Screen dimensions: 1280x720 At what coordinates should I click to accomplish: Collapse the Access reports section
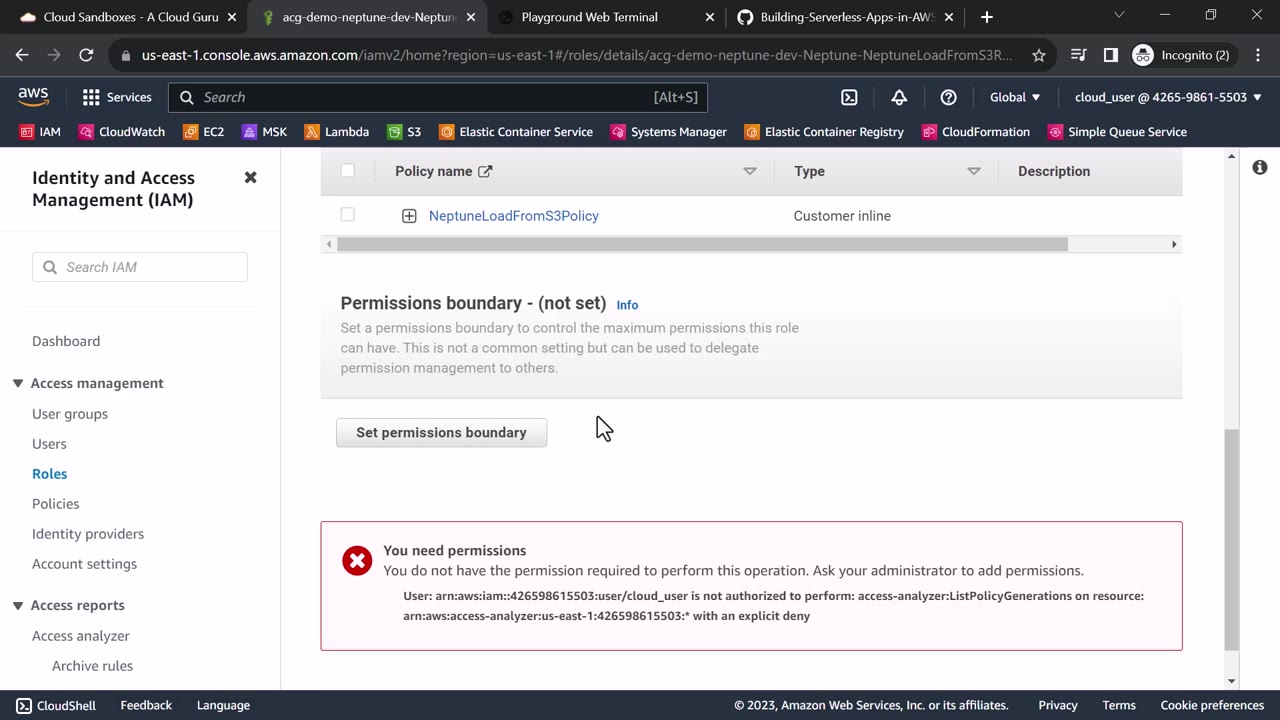pos(18,605)
